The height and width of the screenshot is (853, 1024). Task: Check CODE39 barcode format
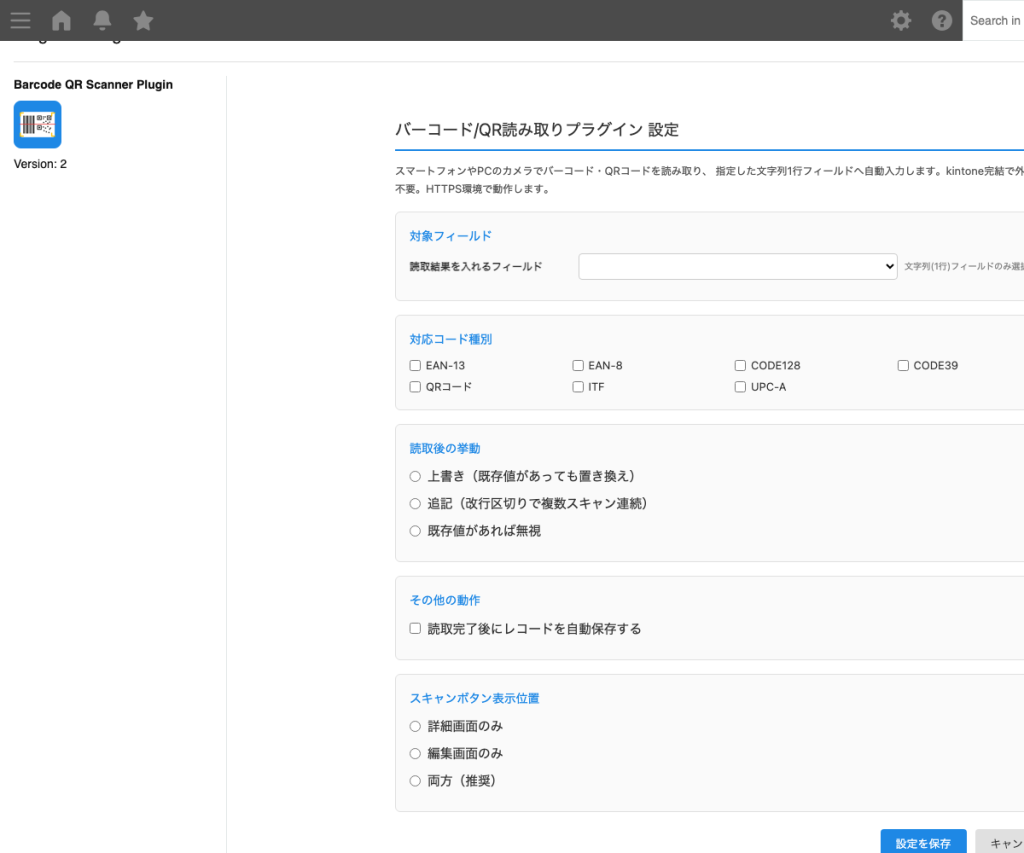(x=902, y=365)
